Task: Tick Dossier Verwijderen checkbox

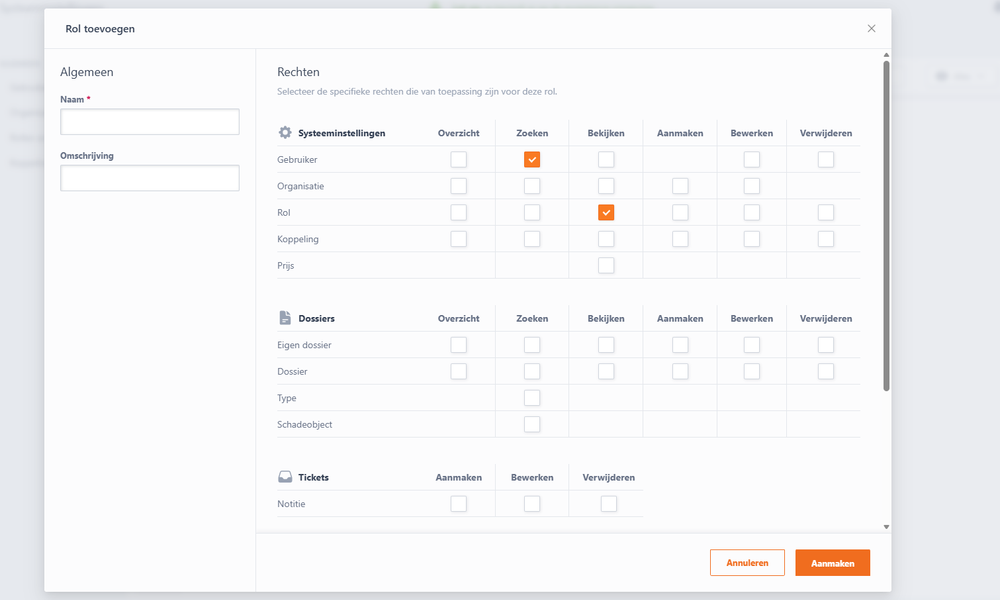Action: pyautogui.click(x=826, y=371)
